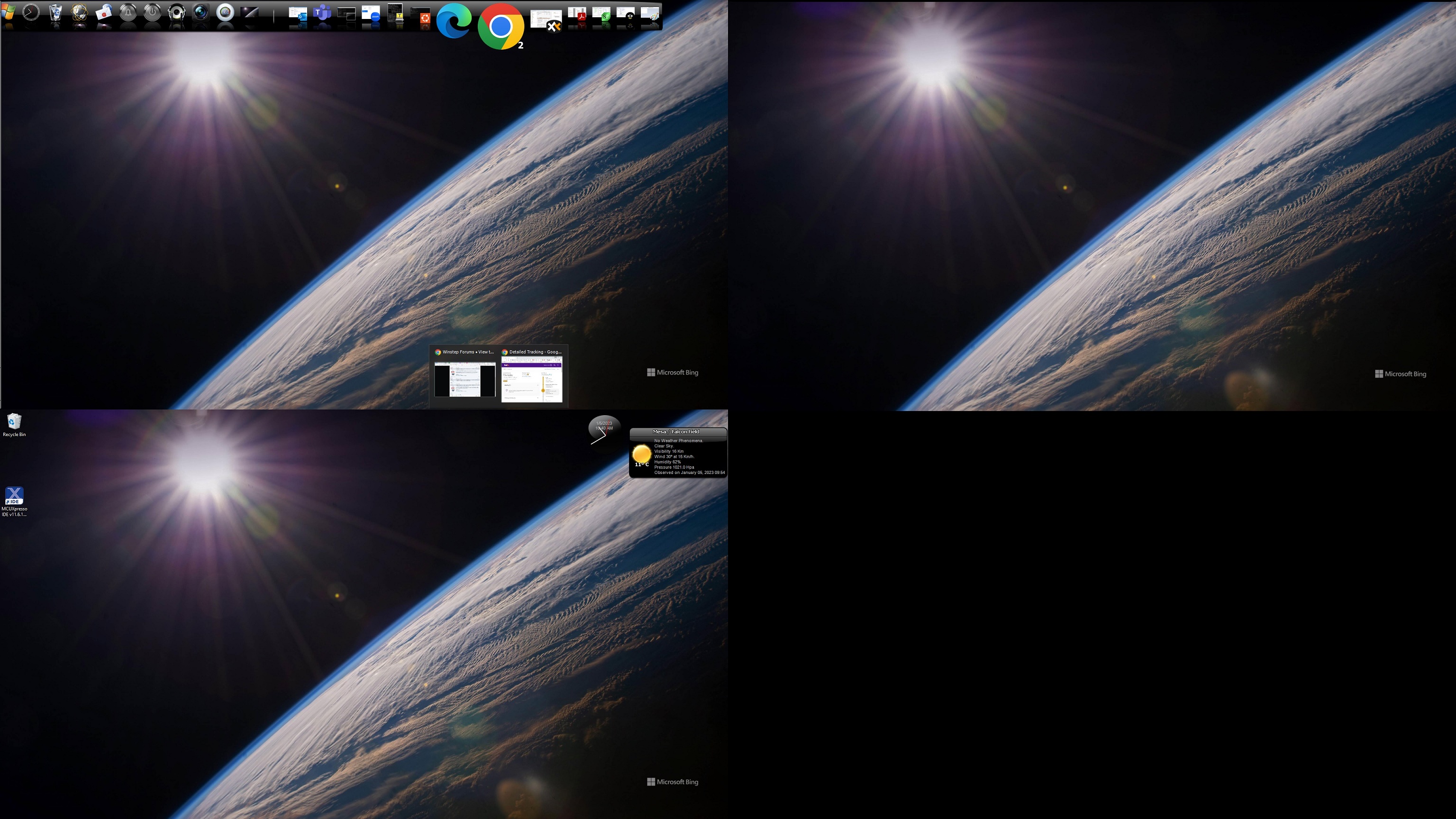The height and width of the screenshot is (819, 1456).
Task: Click the power button dock icon
Action: tap(153, 12)
